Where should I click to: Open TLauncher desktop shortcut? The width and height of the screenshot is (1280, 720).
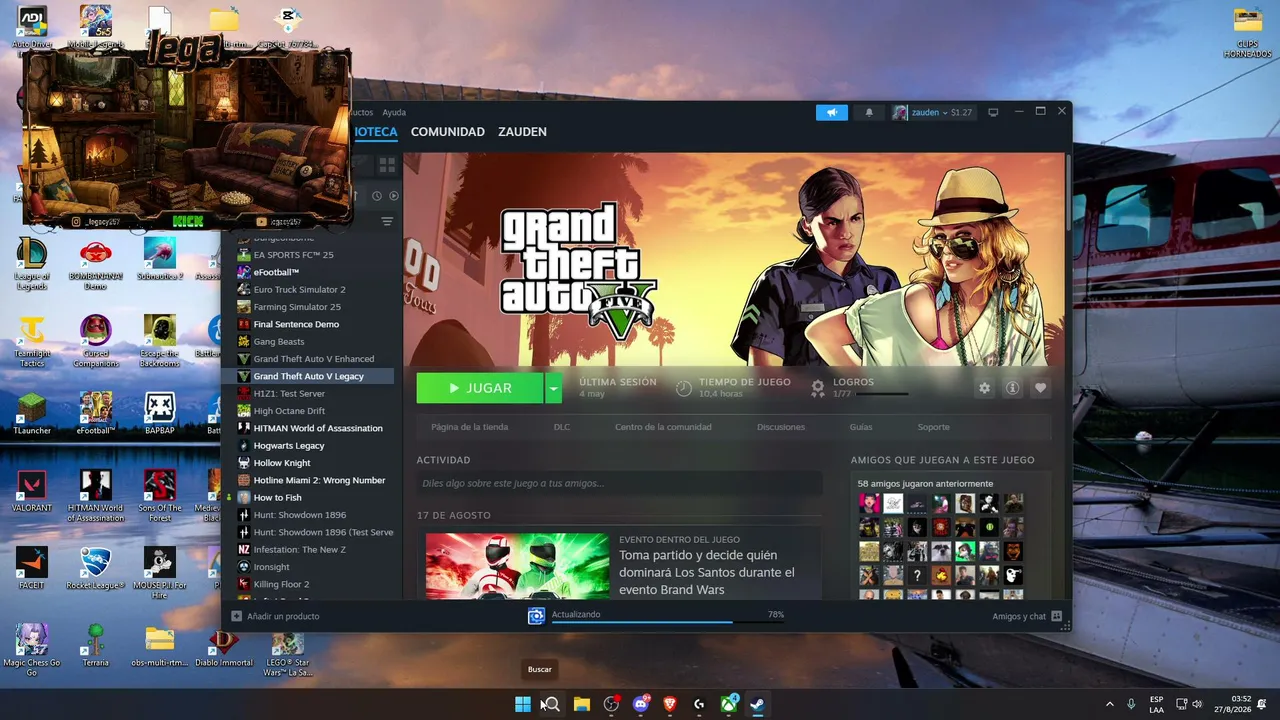pos(32,413)
